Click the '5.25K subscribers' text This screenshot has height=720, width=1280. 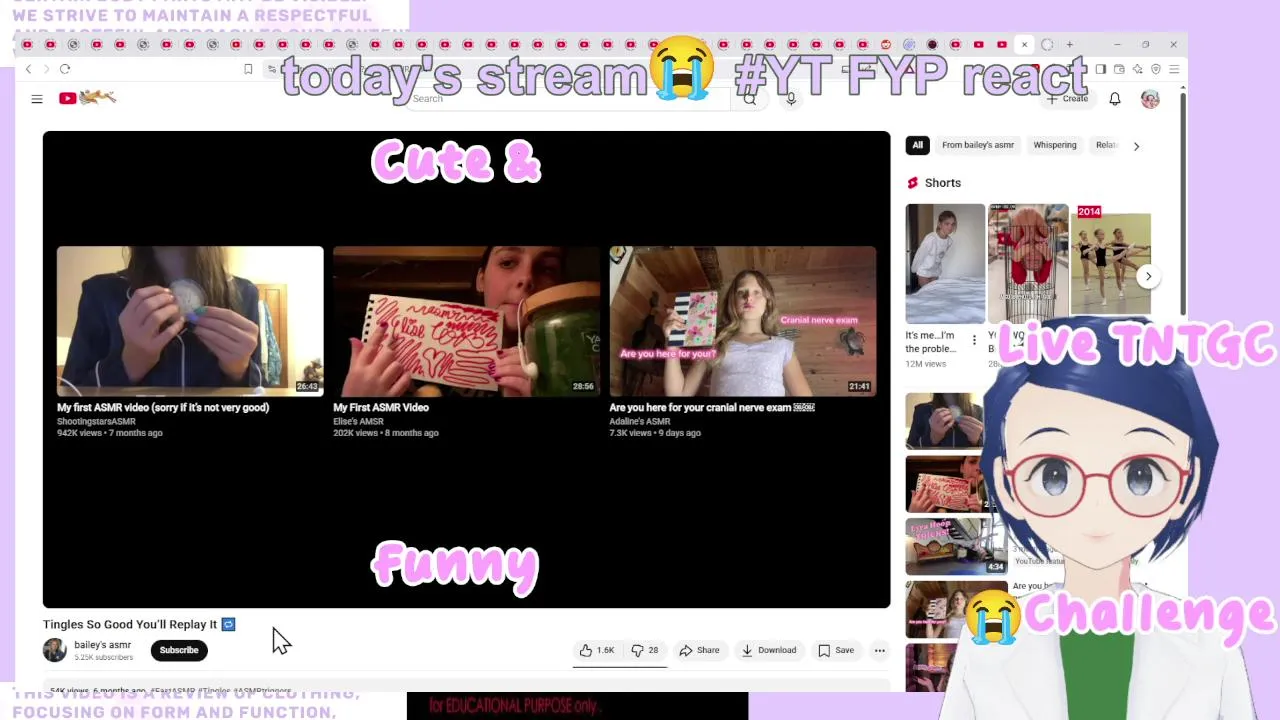coord(103,657)
